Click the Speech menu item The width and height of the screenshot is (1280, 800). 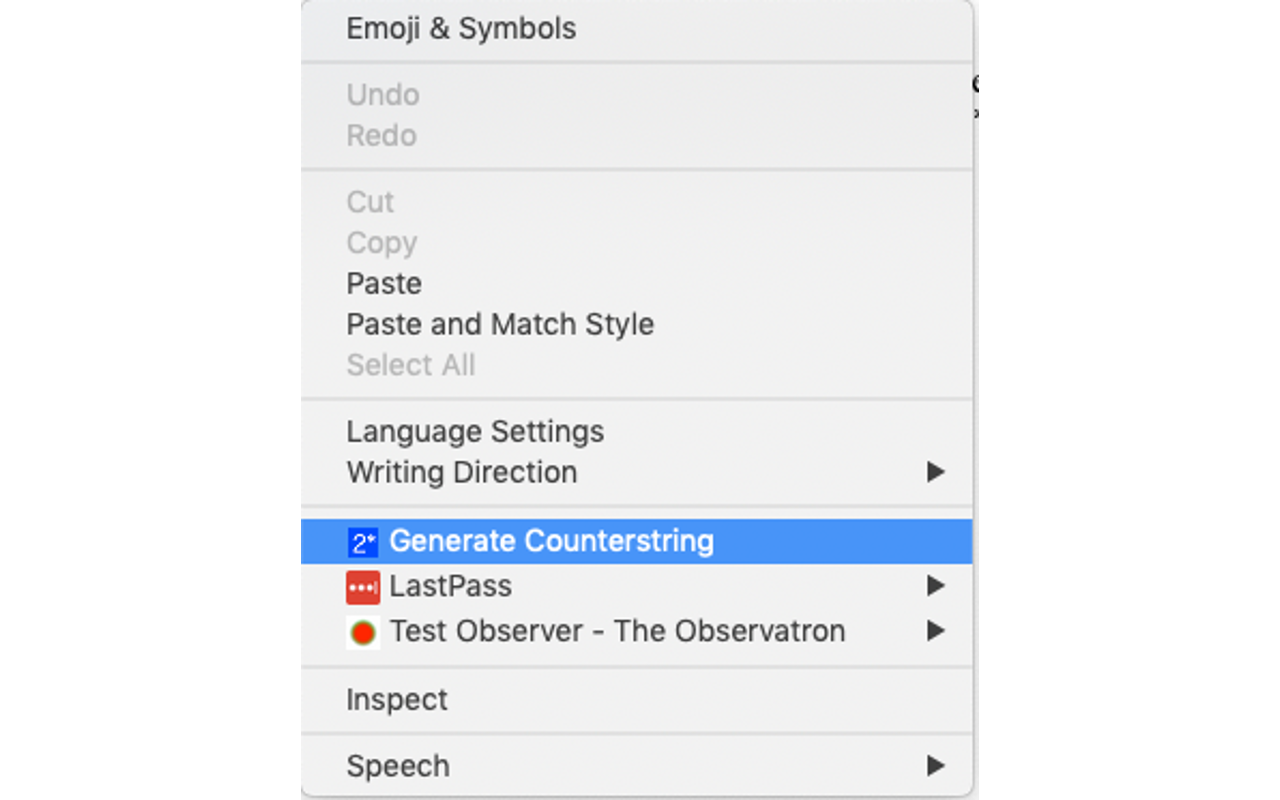[x=398, y=765]
